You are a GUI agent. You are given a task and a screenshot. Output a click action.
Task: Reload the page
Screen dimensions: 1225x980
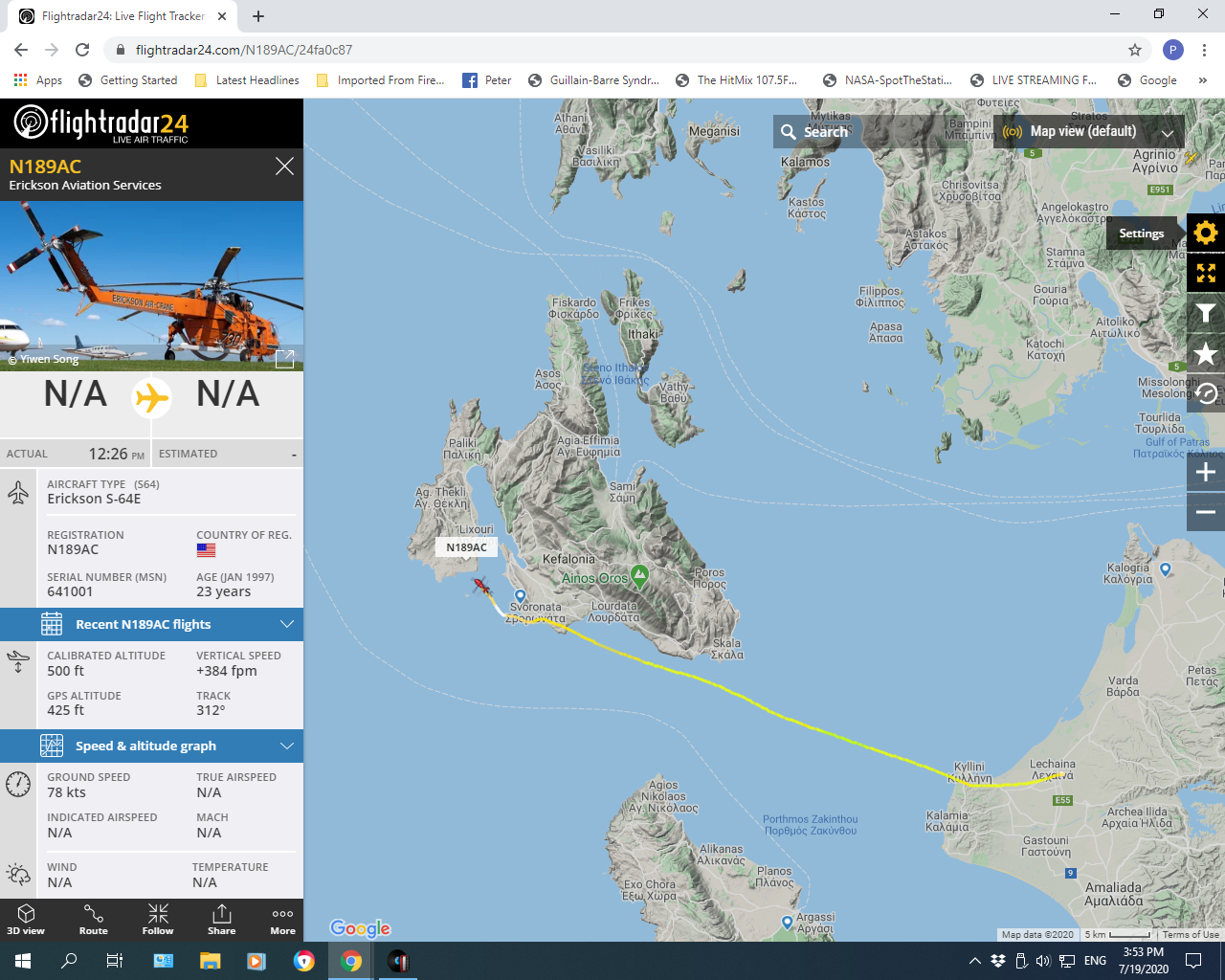(82, 50)
